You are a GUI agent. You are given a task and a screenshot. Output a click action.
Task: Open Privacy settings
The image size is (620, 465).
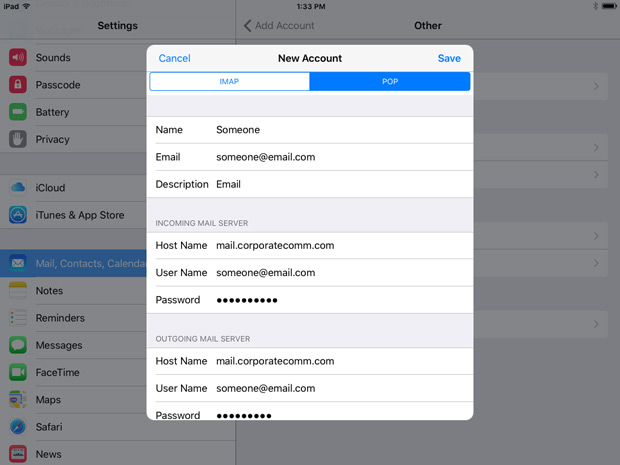[x=73, y=139]
